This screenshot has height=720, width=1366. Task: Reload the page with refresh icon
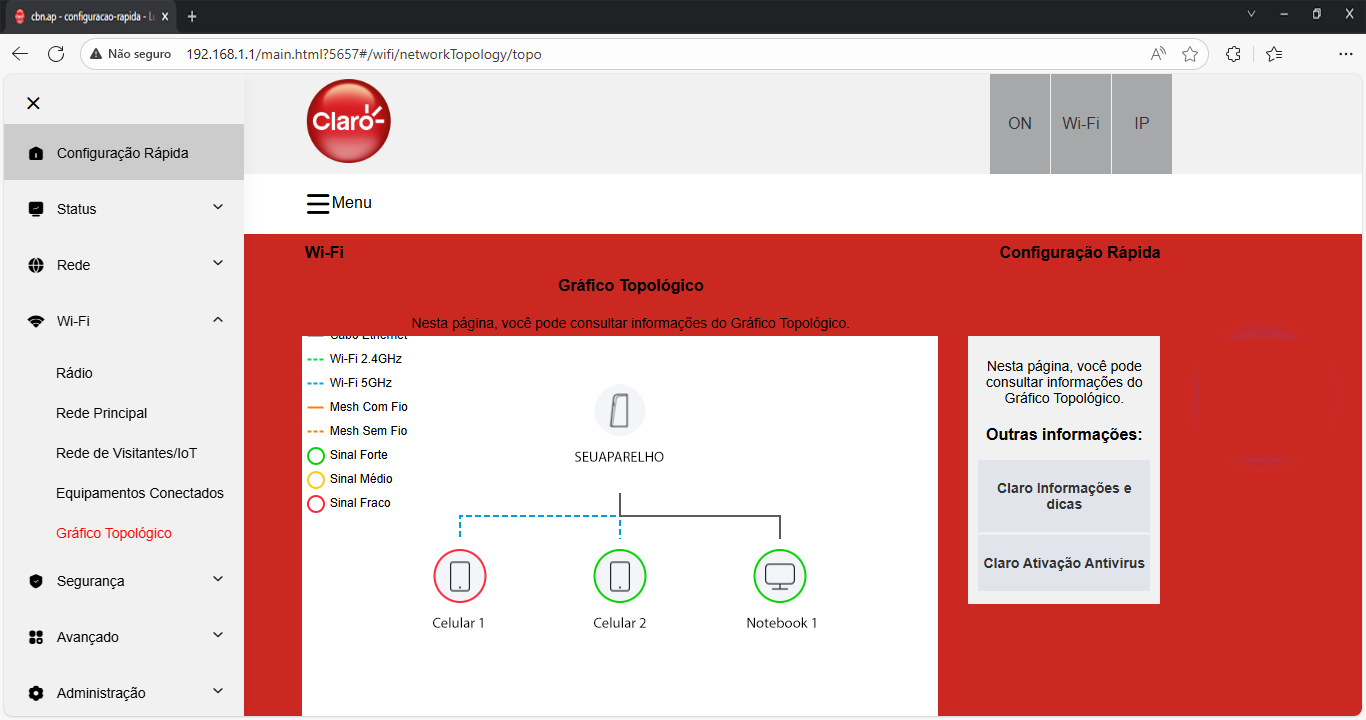(x=56, y=54)
